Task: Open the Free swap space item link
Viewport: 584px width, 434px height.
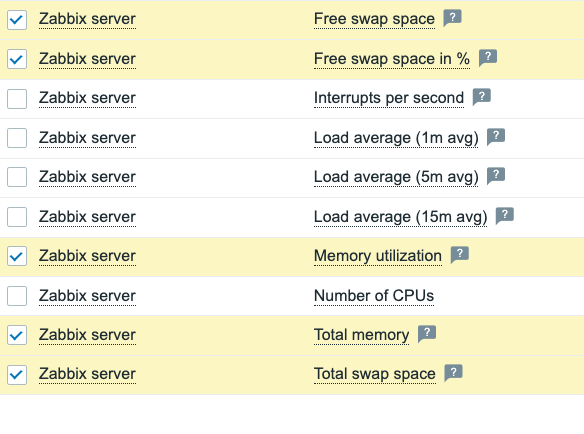Action: [x=374, y=19]
